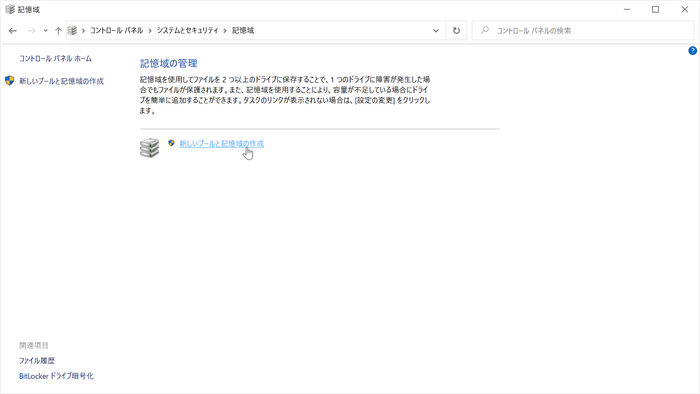Click main-pane 新しいプールと記憶域の作成 link
The height and width of the screenshot is (394, 700).
coord(221,144)
